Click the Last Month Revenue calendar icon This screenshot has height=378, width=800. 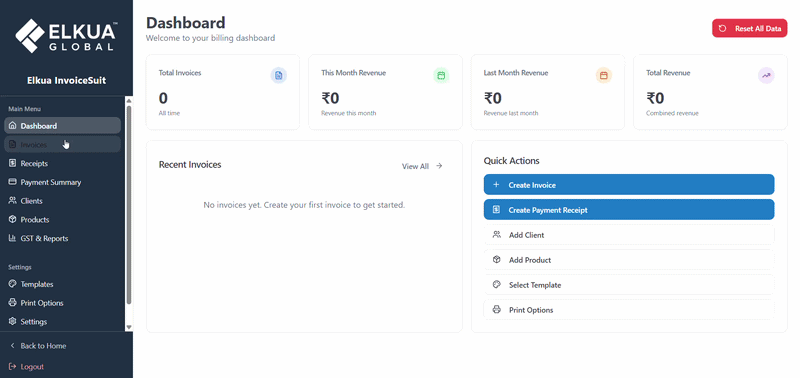(x=604, y=75)
